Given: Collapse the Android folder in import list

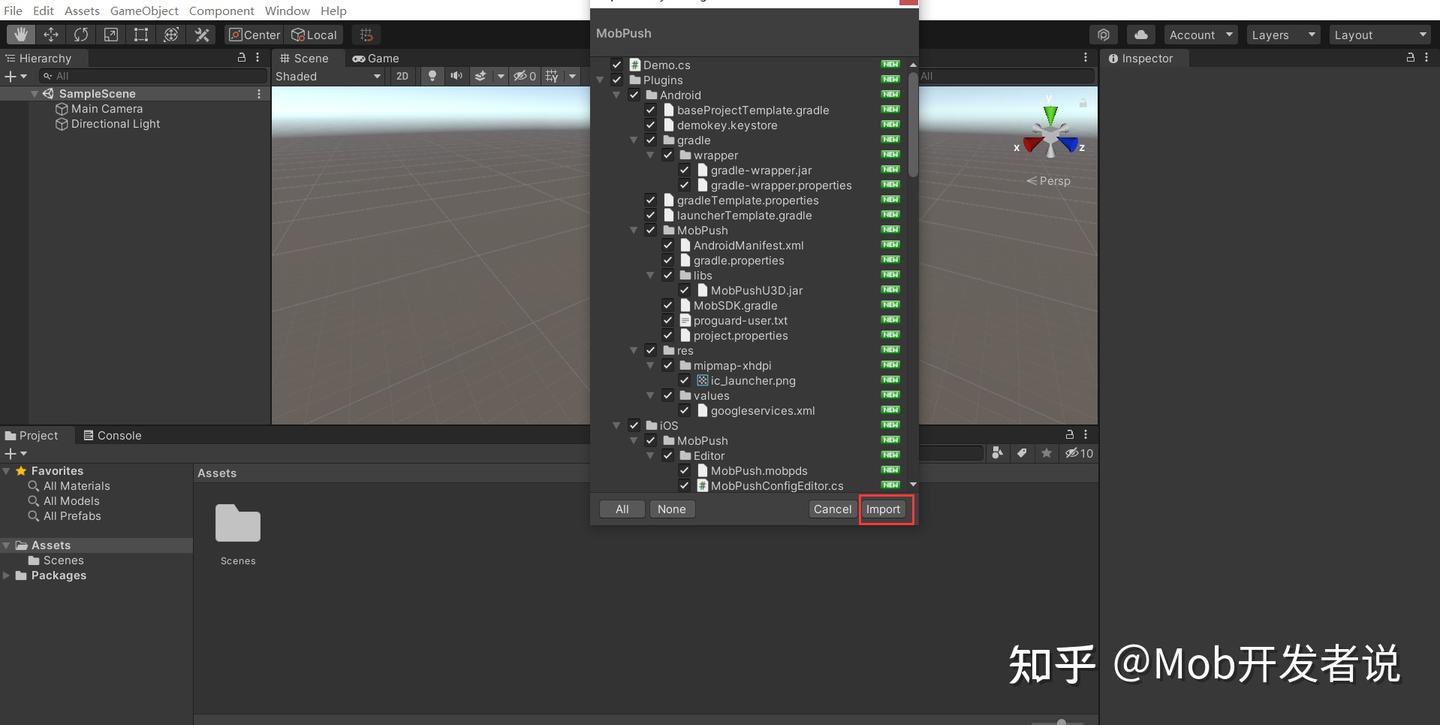Looking at the screenshot, I should (x=617, y=95).
